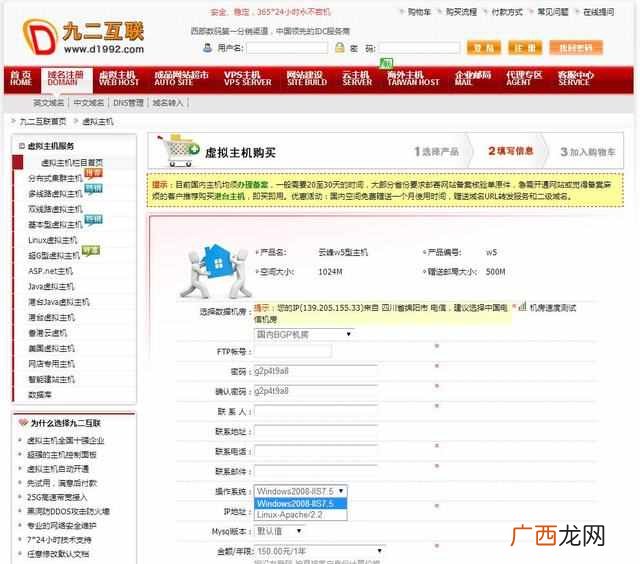640x564 pixels.
Task: Click 域名转入 in the sub-navigation
Action: tap(168, 103)
